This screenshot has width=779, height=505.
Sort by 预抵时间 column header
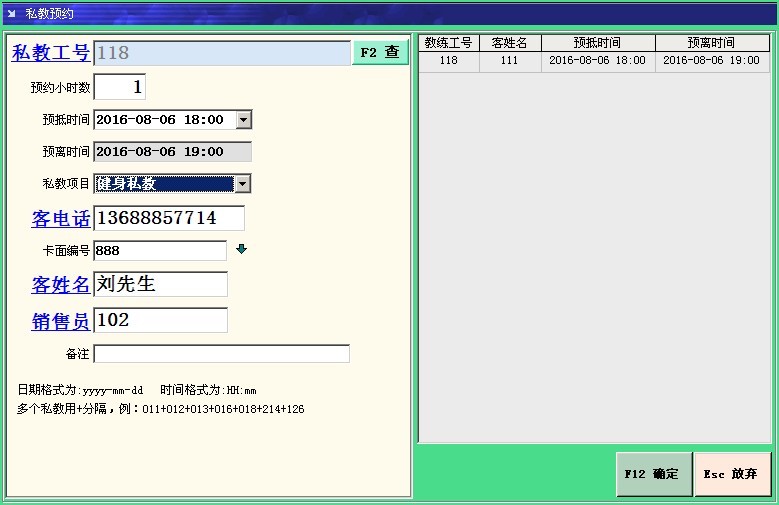click(598, 43)
